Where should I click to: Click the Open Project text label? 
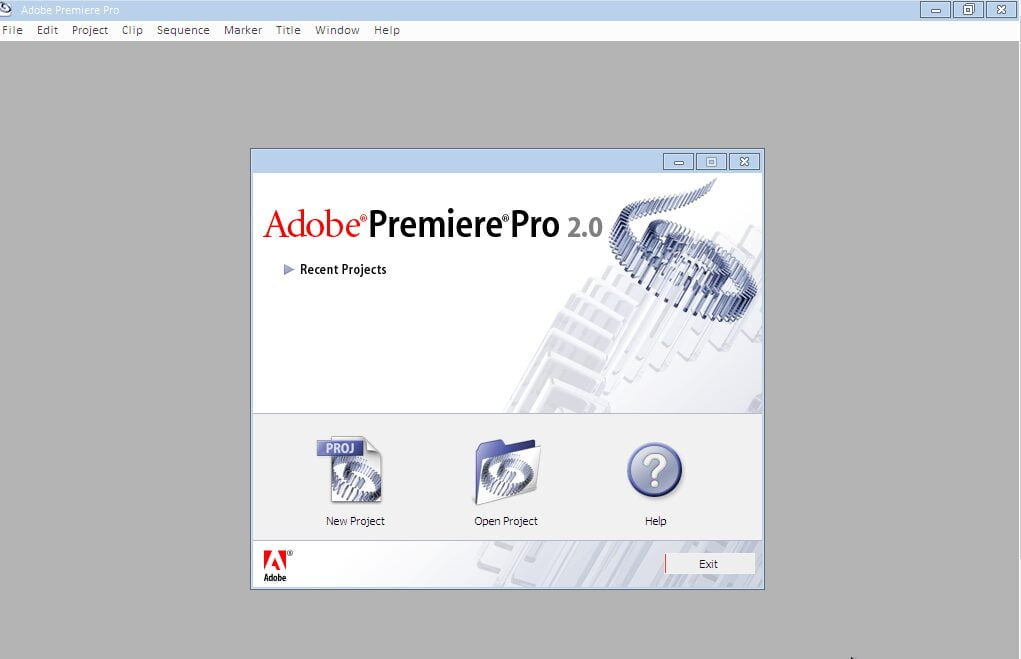click(506, 521)
